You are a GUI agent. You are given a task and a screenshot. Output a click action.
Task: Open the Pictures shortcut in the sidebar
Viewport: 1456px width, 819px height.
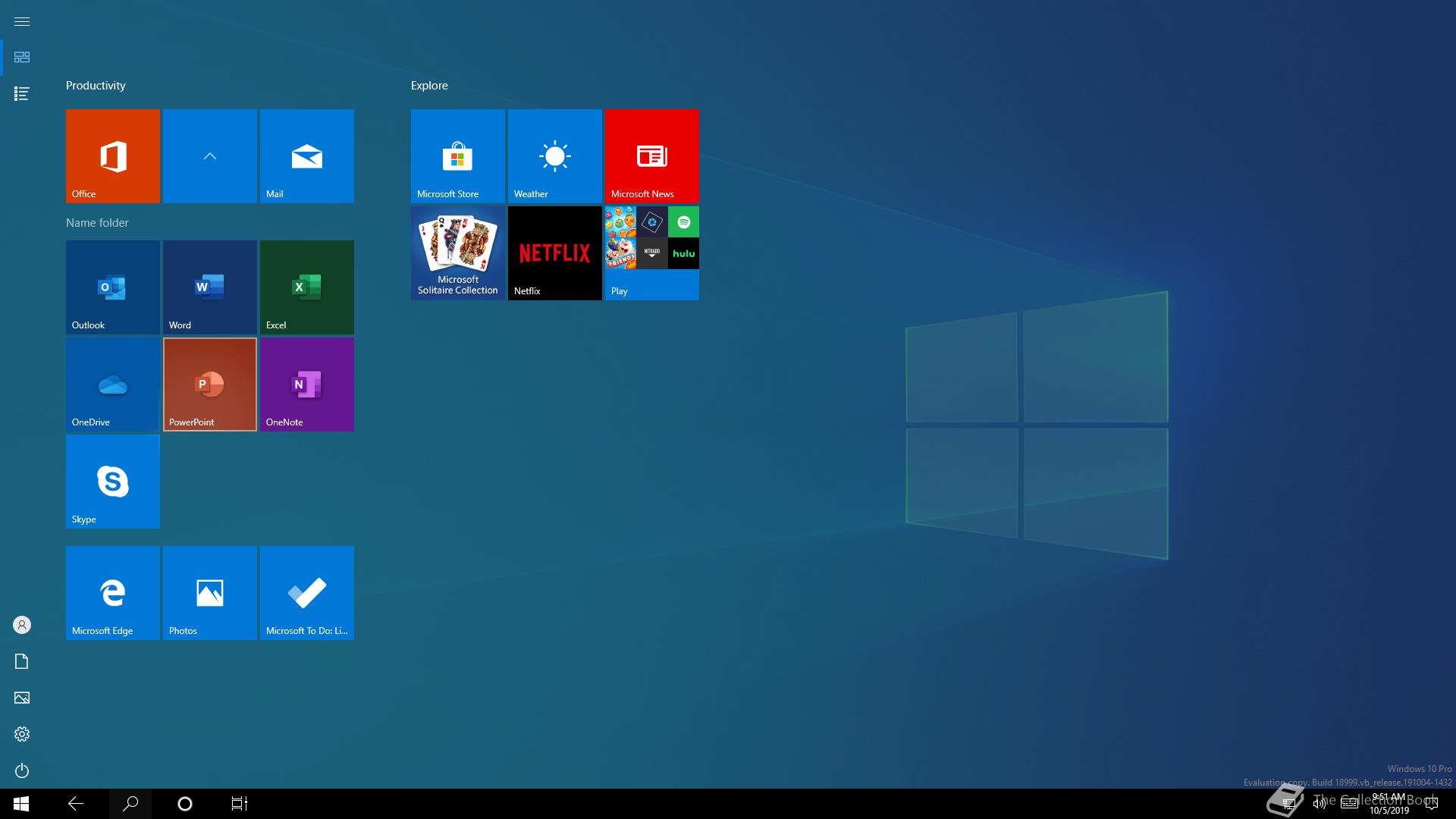point(22,698)
